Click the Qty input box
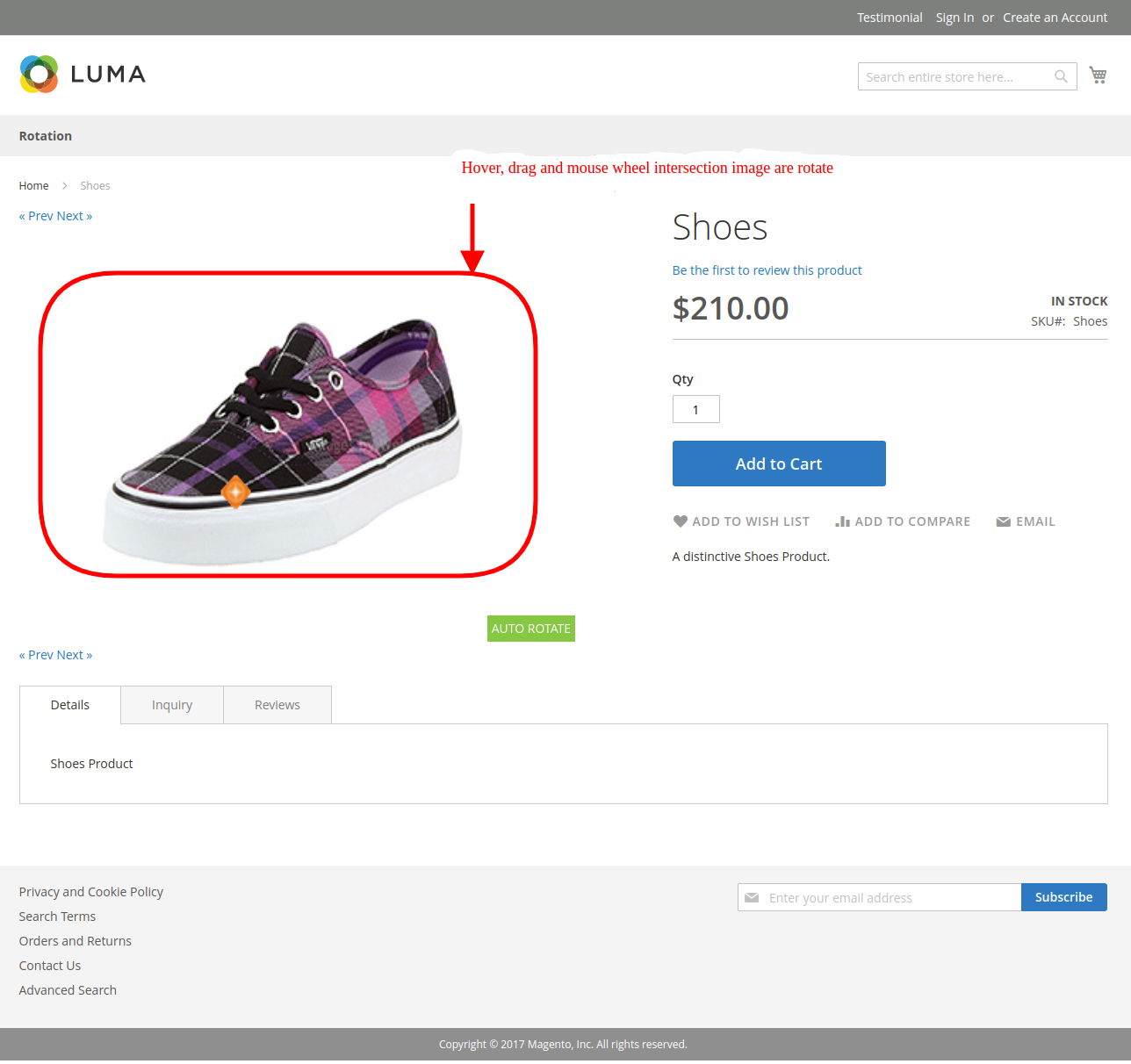 tap(695, 409)
